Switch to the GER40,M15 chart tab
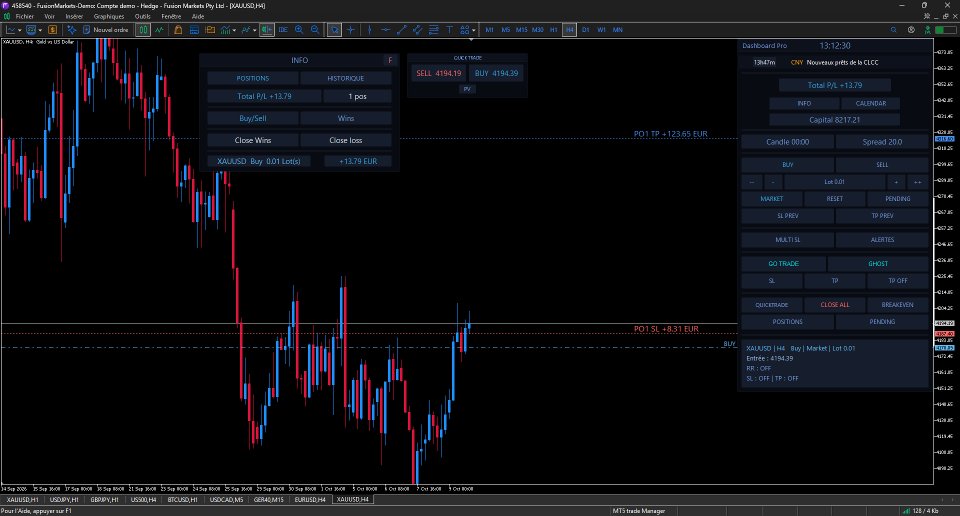This screenshot has width=960, height=516. 269,499
